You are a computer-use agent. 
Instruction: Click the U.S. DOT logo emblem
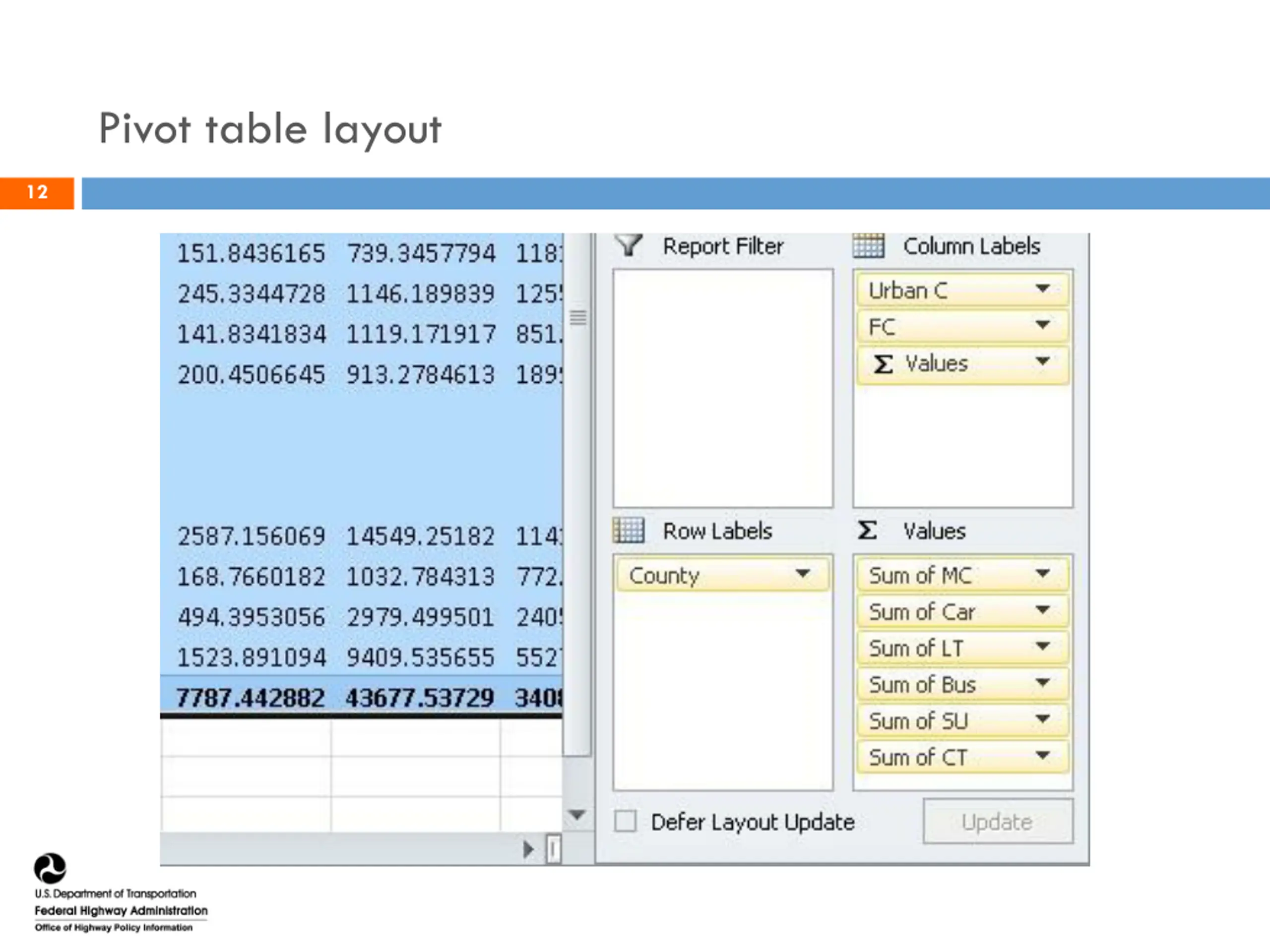[x=50, y=868]
